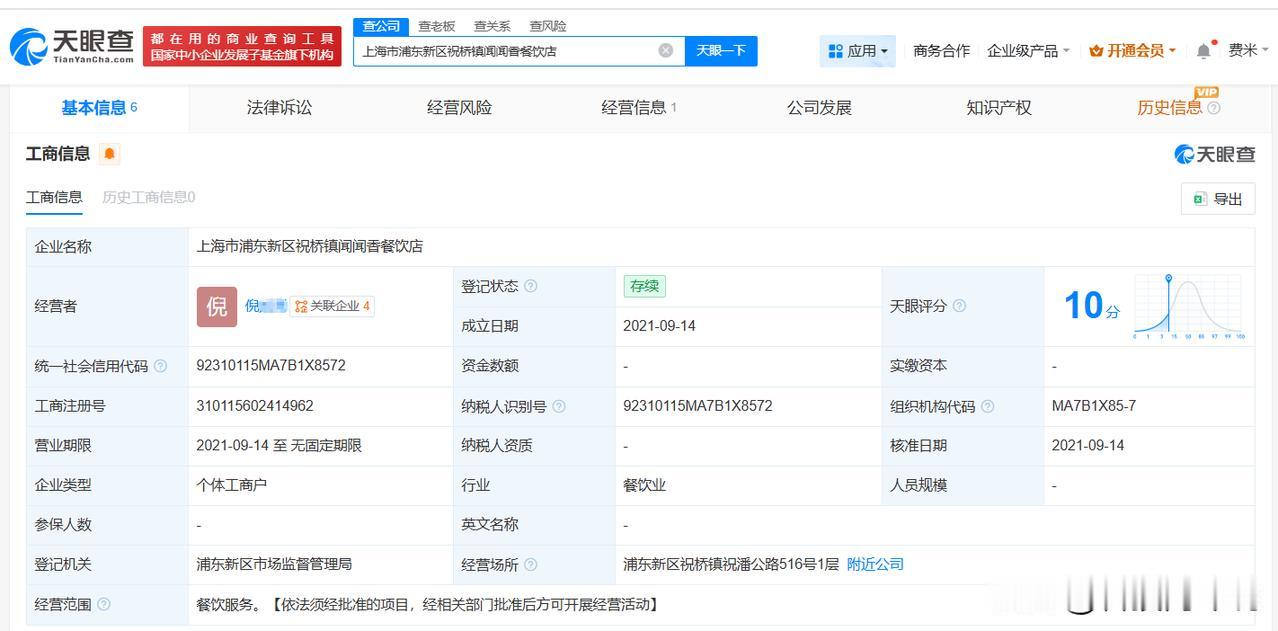Click the 个体工商户 value
The image size is (1278, 631).
(x=232, y=485)
